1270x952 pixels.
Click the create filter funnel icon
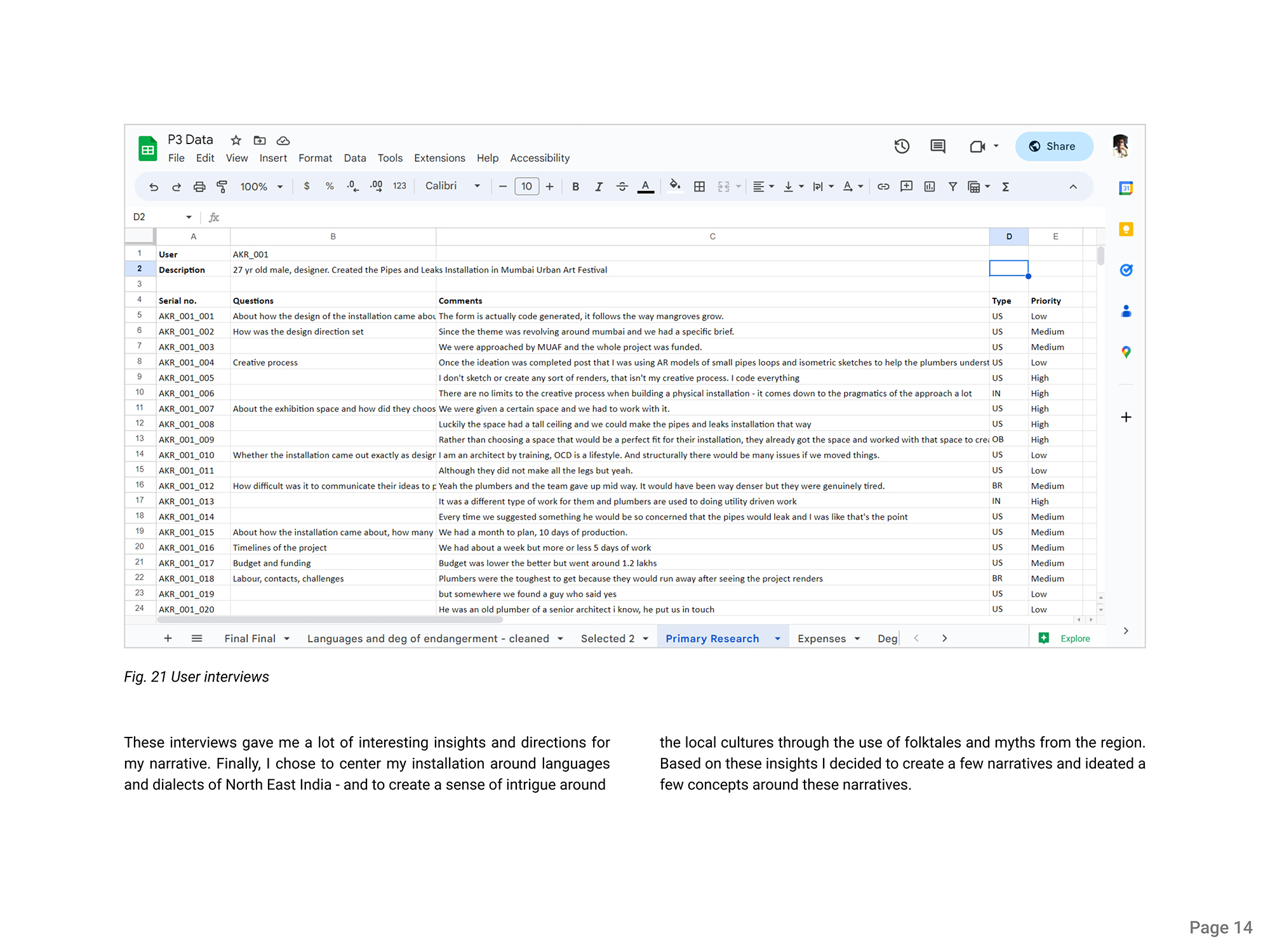click(x=952, y=187)
